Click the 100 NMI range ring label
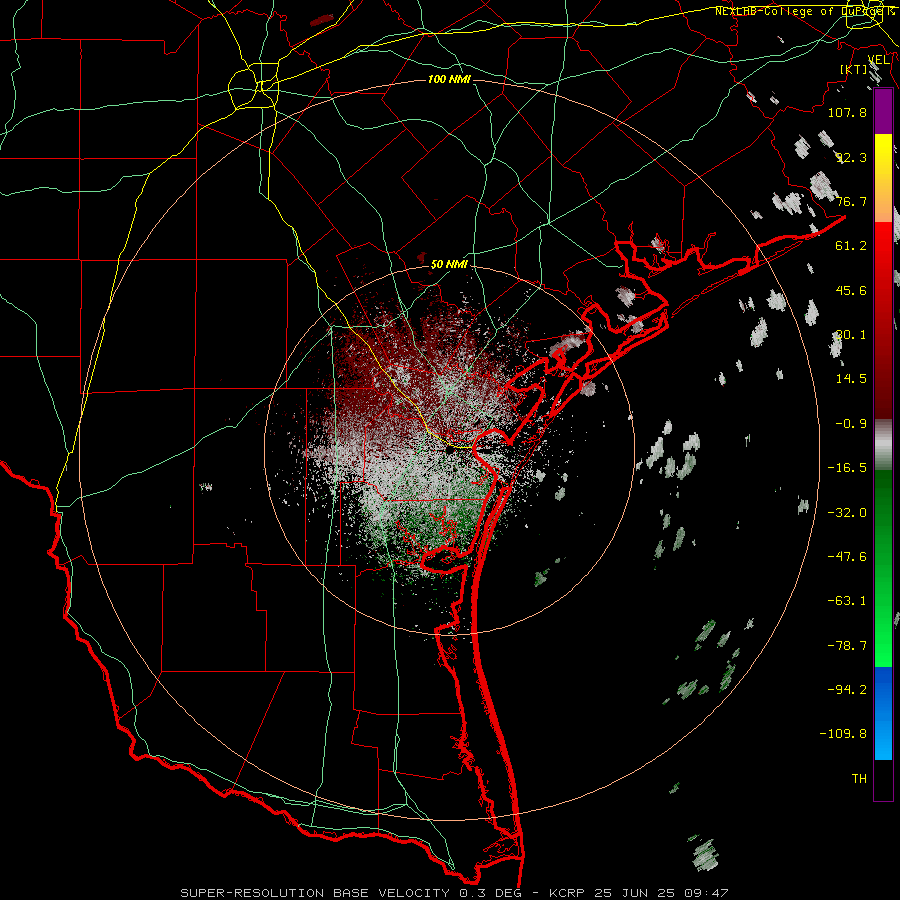This screenshot has width=900, height=900. tap(449, 79)
